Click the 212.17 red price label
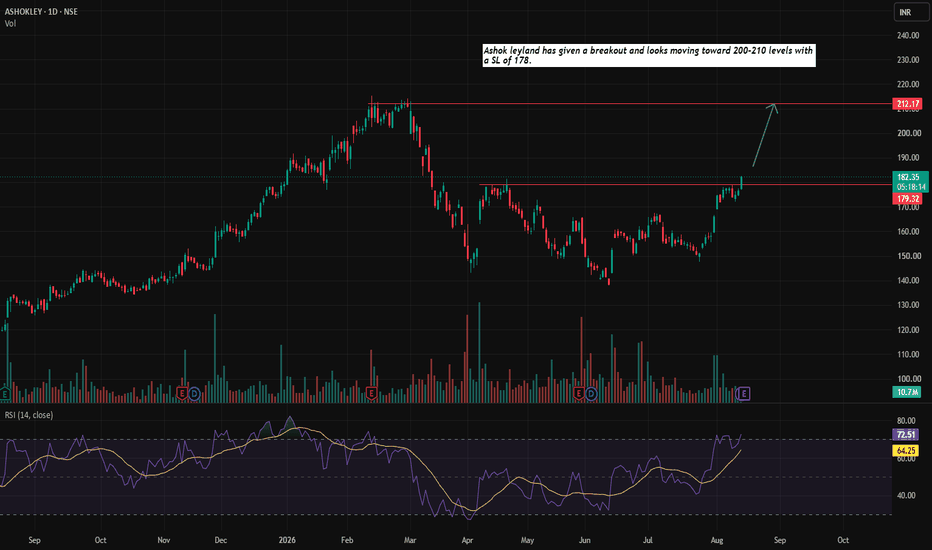This screenshot has height=550, width=932. (x=907, y=104)
